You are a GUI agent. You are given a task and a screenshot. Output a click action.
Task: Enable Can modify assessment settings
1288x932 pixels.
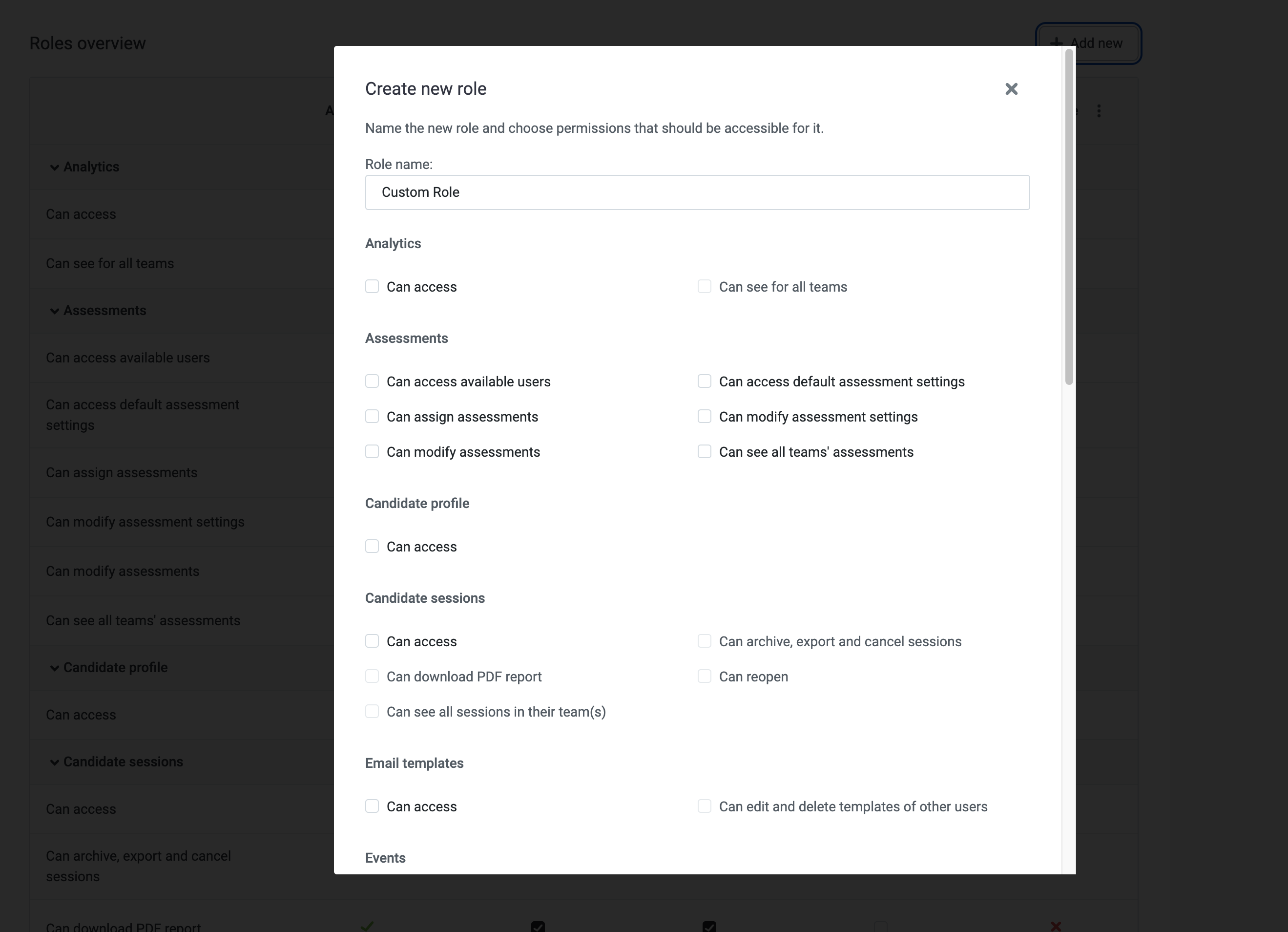tap(704, 417)
